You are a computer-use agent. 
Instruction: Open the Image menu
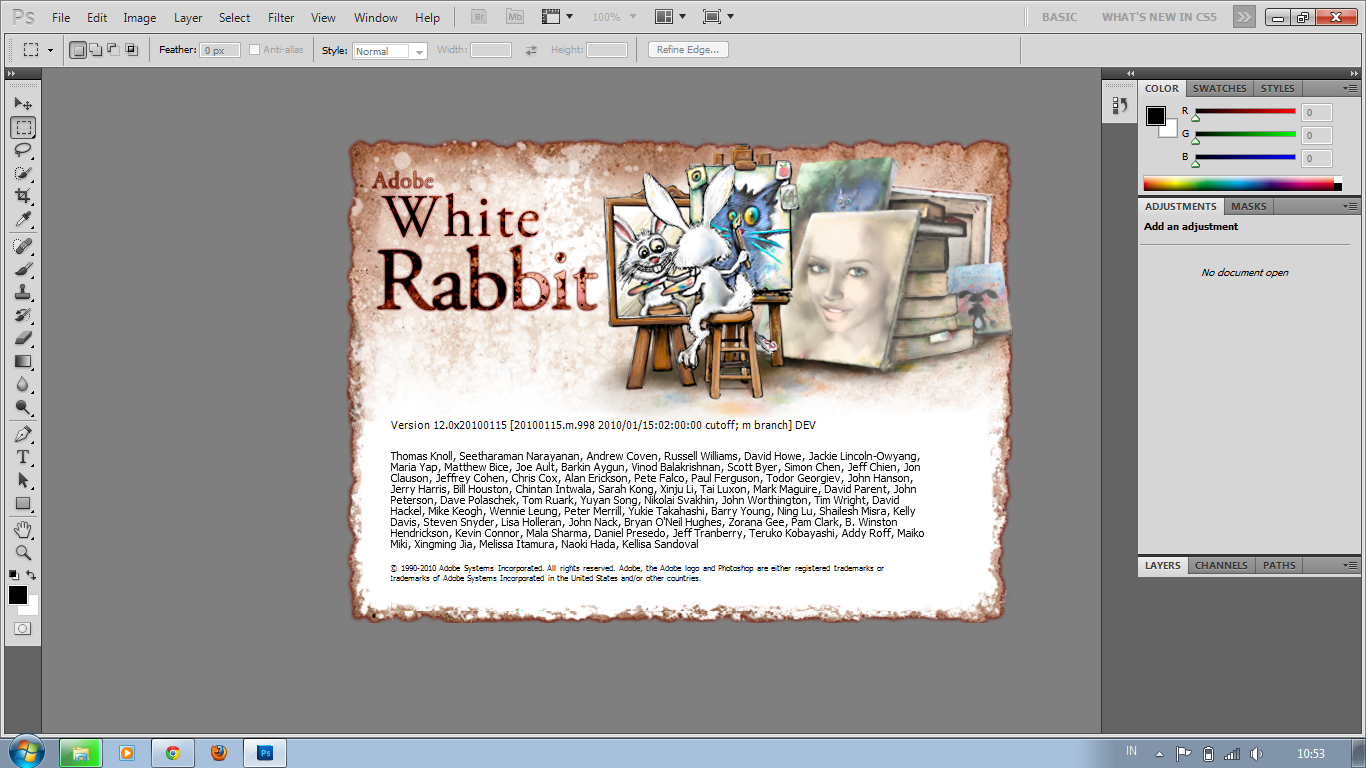click(x=139, y=17)
